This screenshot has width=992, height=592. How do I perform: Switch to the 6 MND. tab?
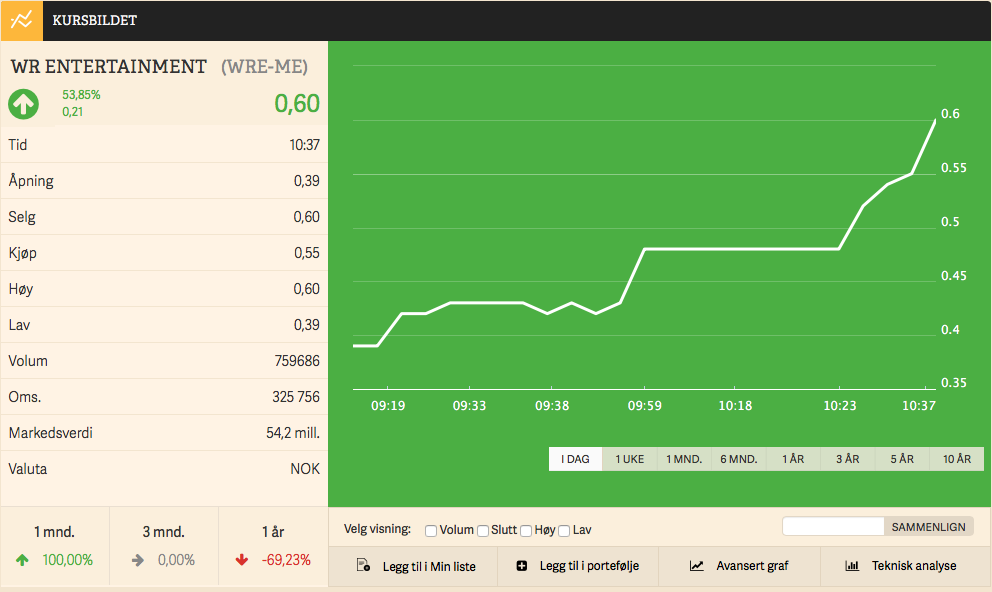pyautogui.click(x=738, y=459)
